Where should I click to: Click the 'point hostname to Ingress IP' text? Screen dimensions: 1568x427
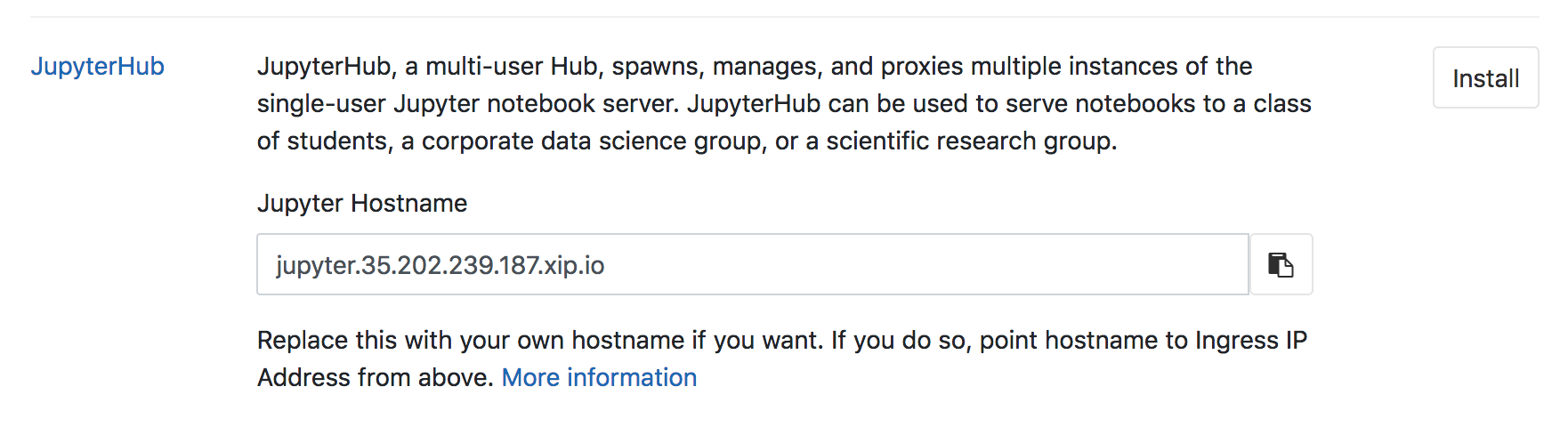(1144, 340)
